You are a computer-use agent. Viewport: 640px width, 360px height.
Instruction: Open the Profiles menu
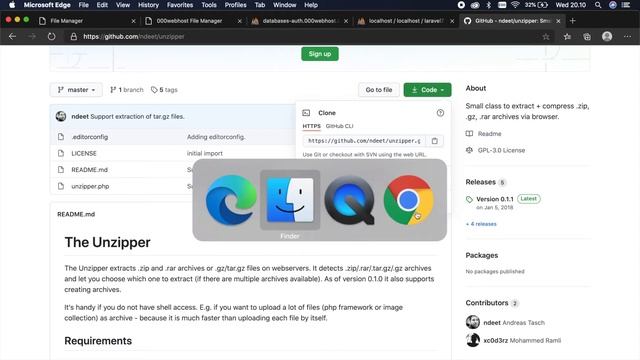pos(236,5)
